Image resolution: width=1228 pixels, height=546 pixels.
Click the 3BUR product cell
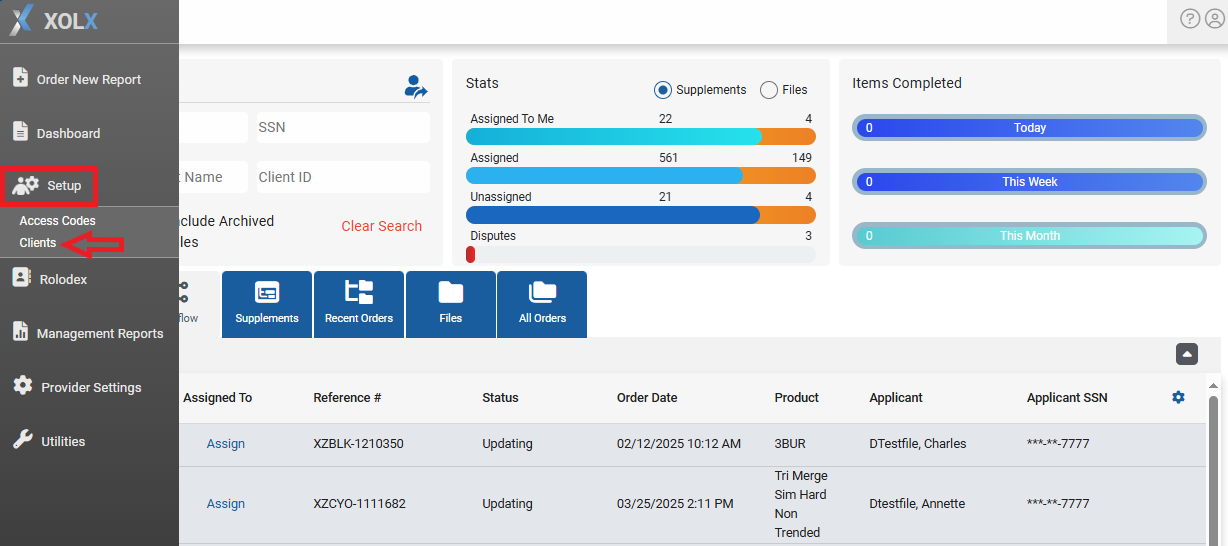click(x=792, y=444)
